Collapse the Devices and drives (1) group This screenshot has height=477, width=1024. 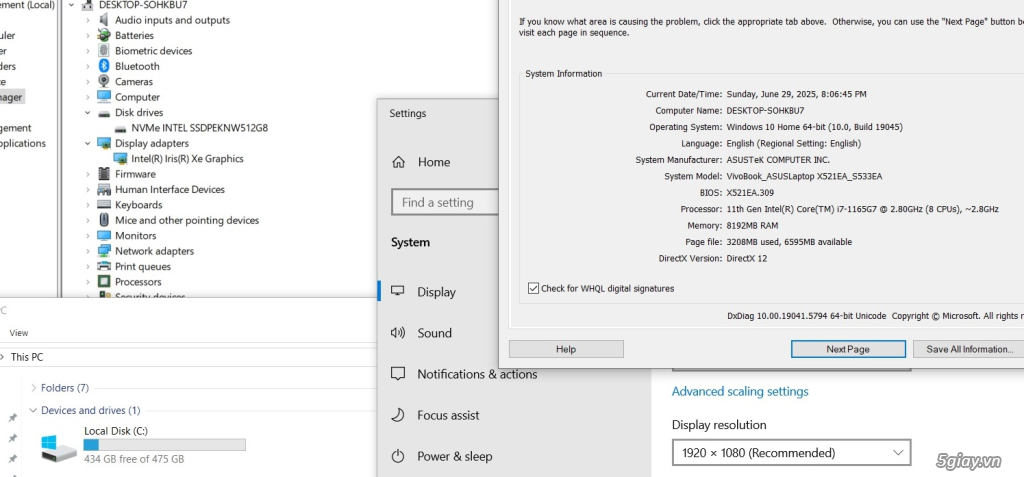tap(33, 410)
